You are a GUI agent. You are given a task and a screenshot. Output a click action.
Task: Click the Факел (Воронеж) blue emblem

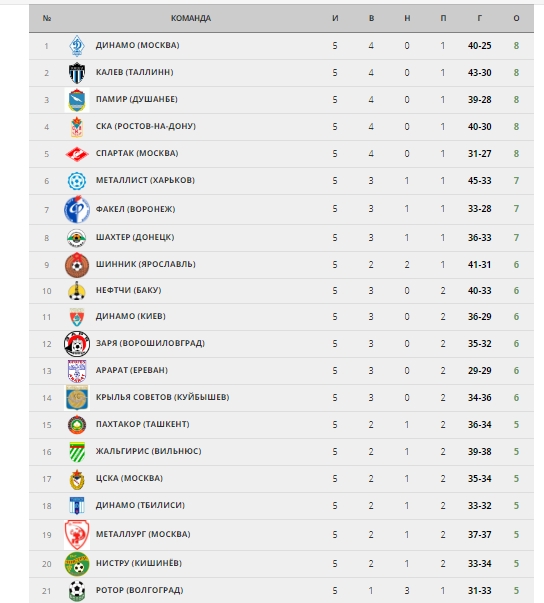[77, 209]
